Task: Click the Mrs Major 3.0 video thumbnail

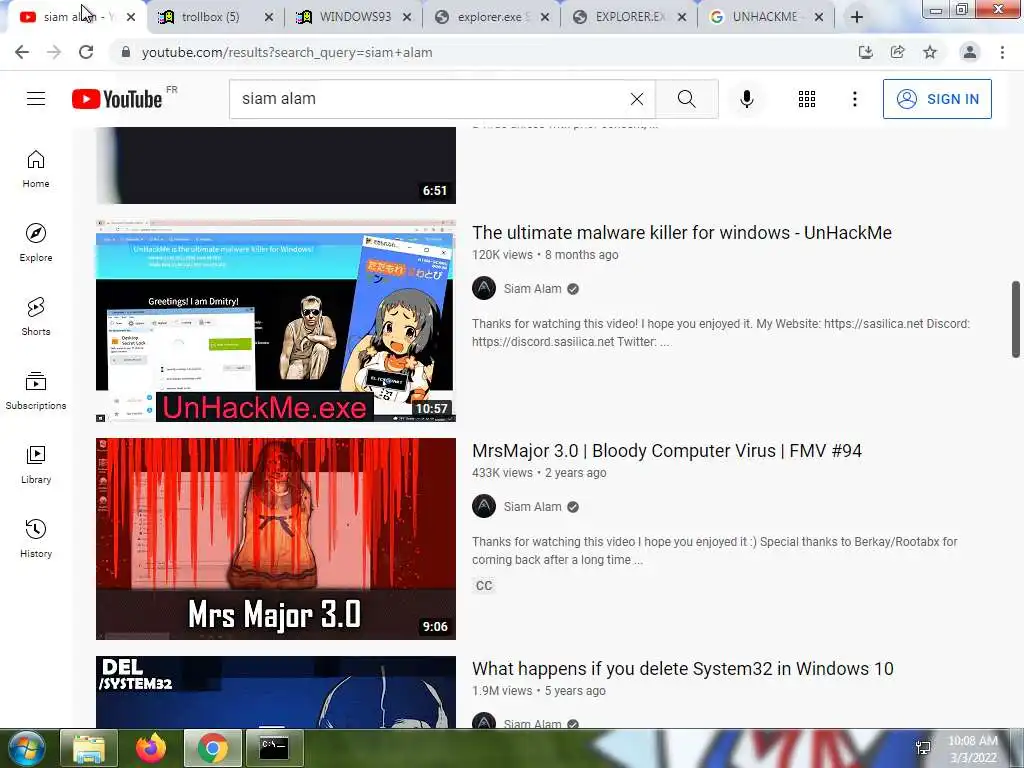Action: pos(276,539)
